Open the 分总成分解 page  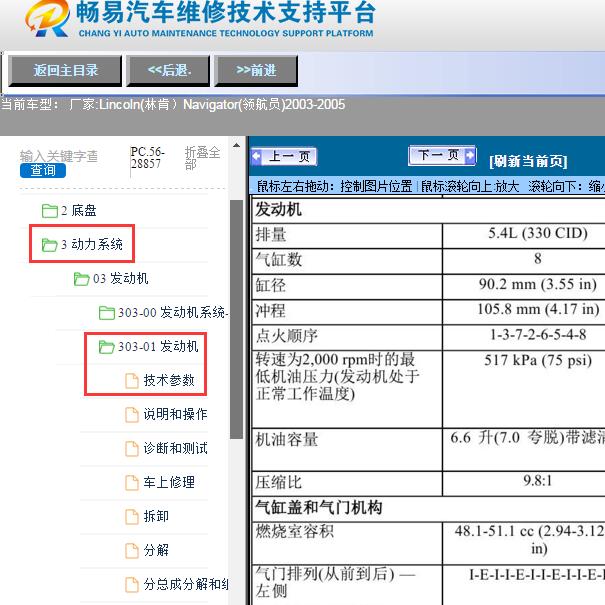point(186,585)
